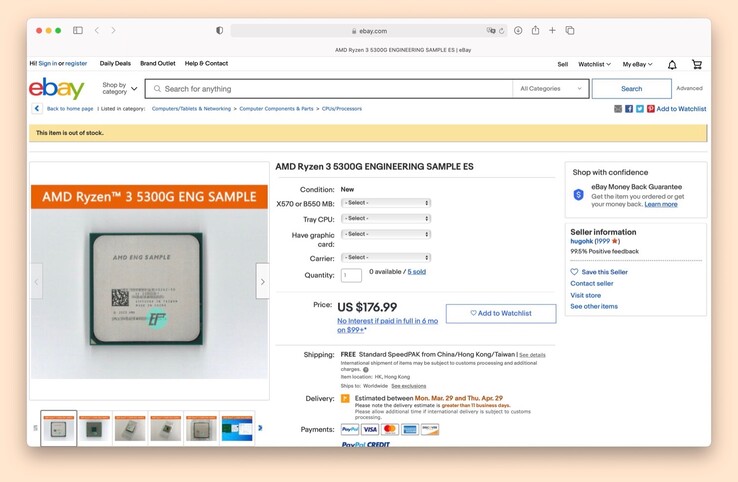Go back with Safari back arrow
This screenshot has height=482, width=738.
(x=97, y=31)
